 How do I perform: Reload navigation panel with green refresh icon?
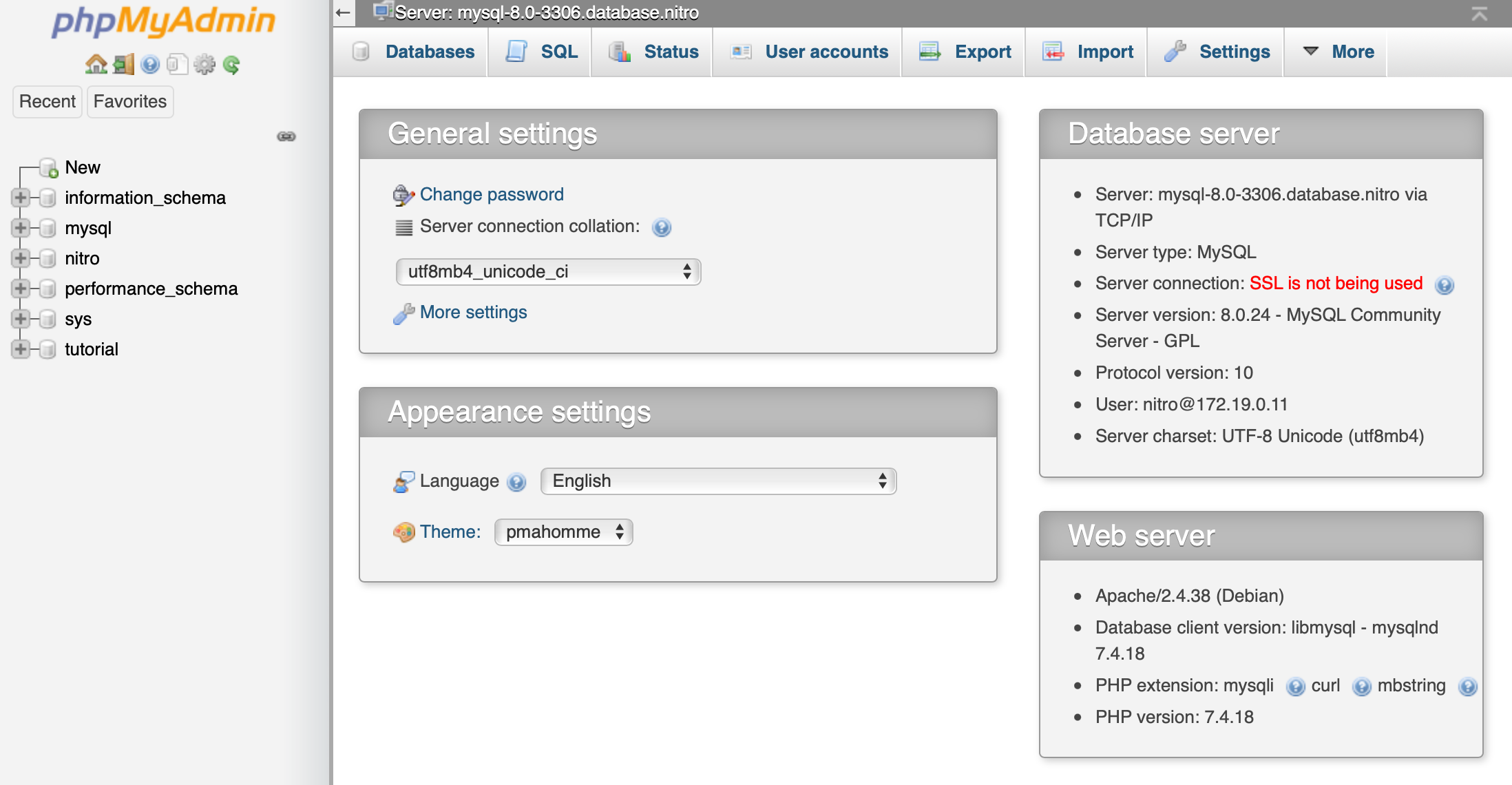(x=231, y=65)
